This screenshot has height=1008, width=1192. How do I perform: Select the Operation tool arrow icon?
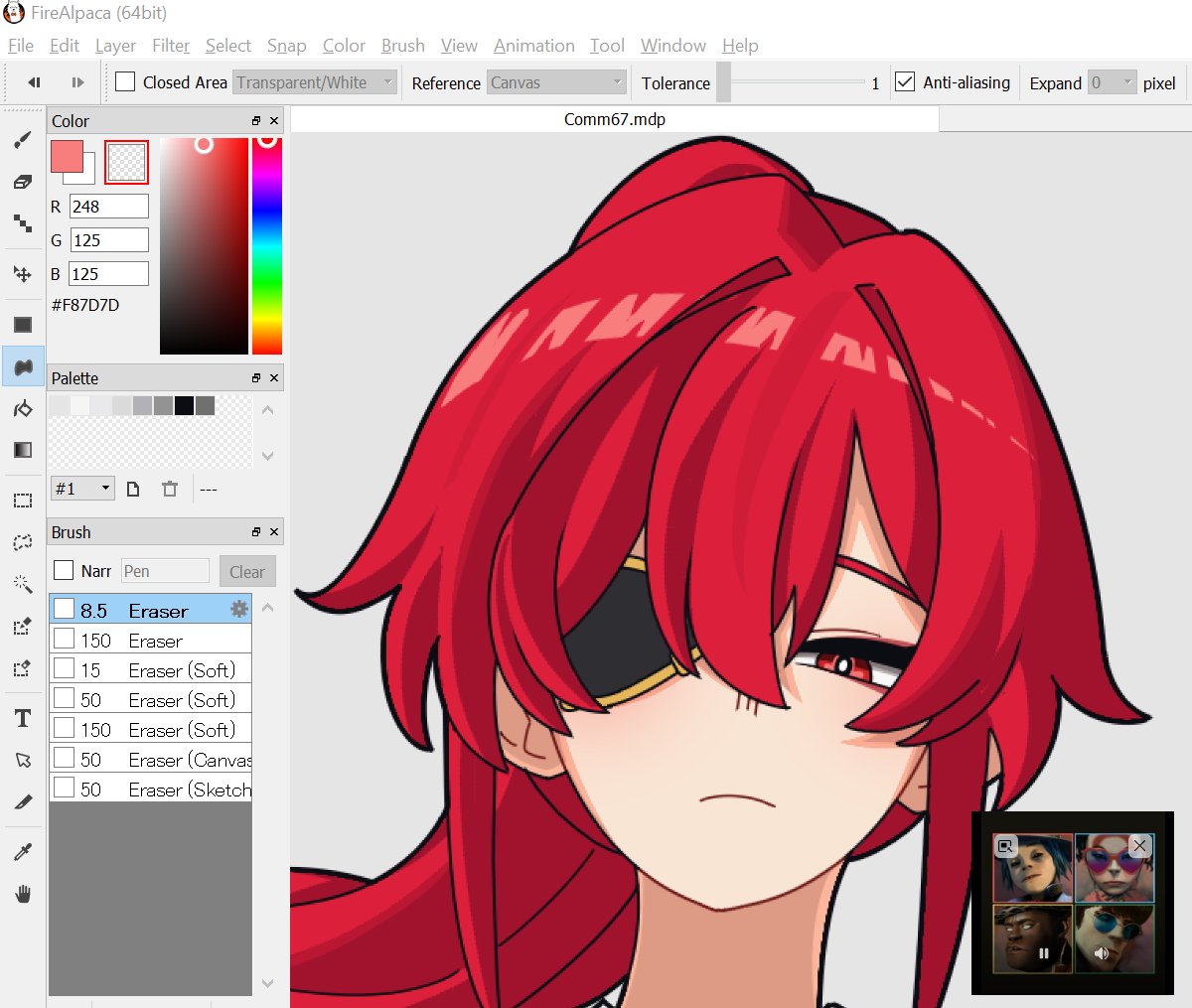tap(23, 760)
